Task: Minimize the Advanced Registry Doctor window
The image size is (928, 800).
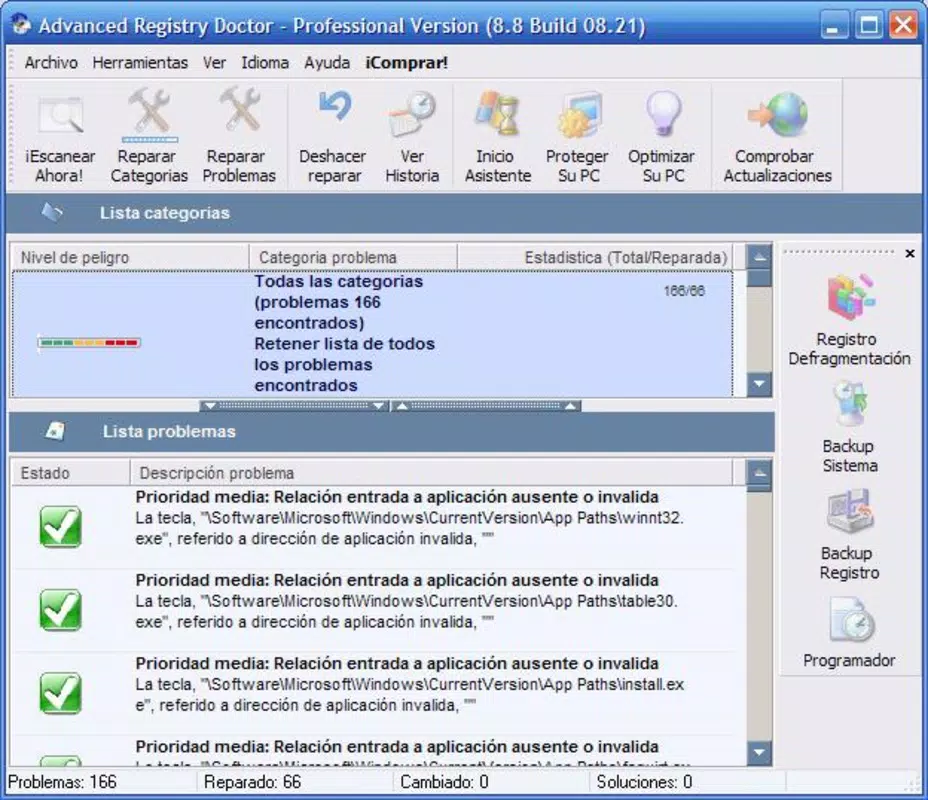Action: (833, 25)
